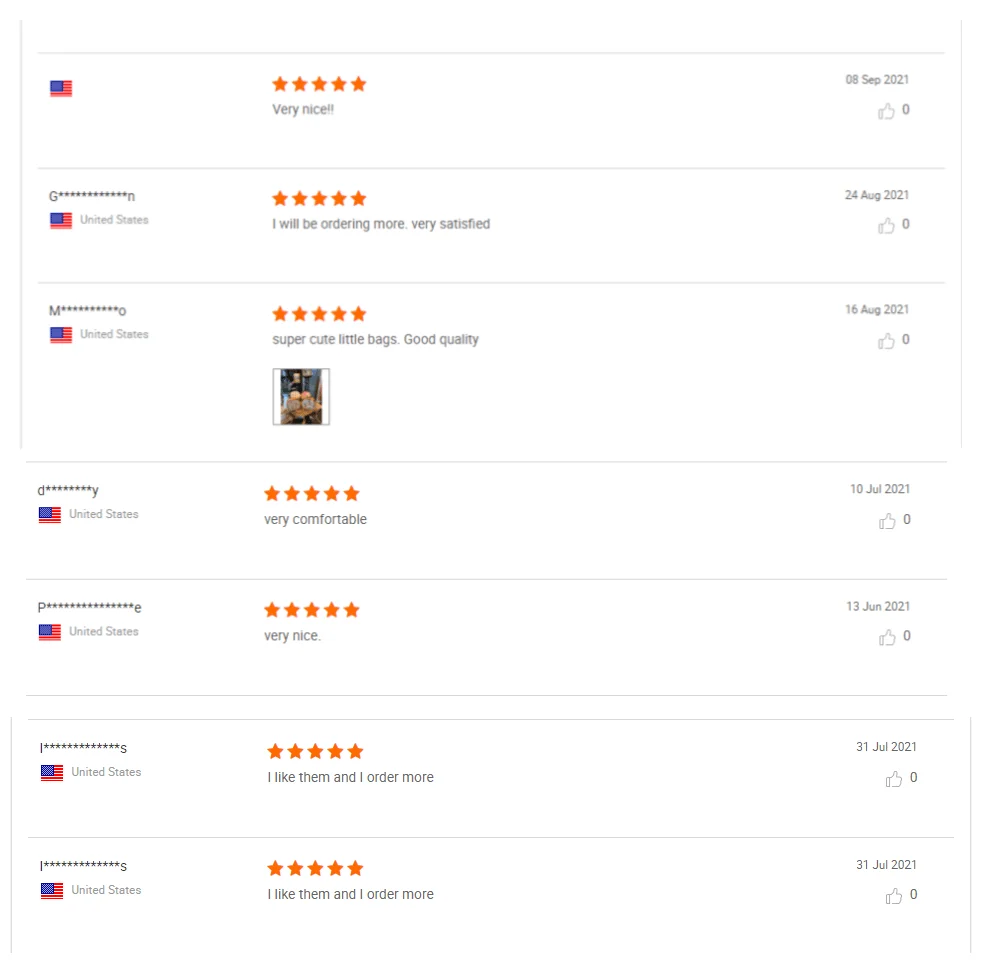Click the 'very nice.' review text
Viewport: 982px width, 963px height.
[292, 636]
